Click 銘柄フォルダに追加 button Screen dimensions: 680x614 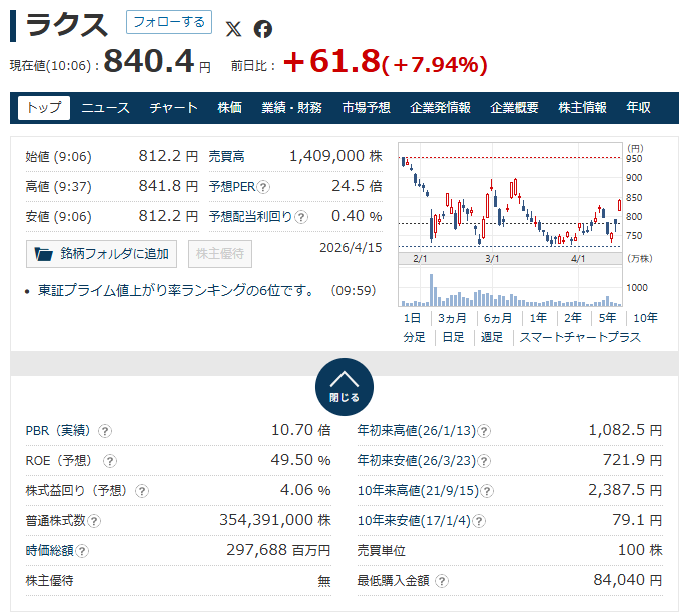[x=101, y=254]
